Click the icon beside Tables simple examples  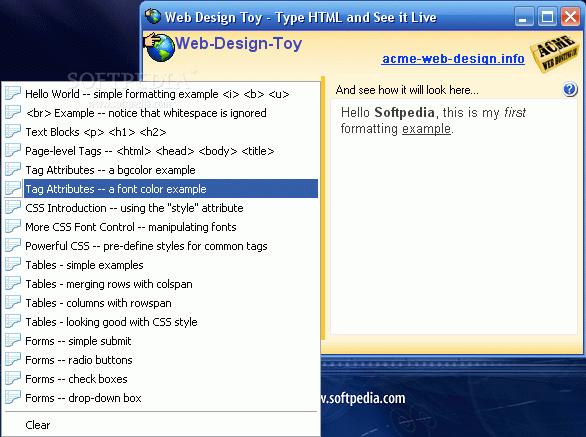pos(13,265)
